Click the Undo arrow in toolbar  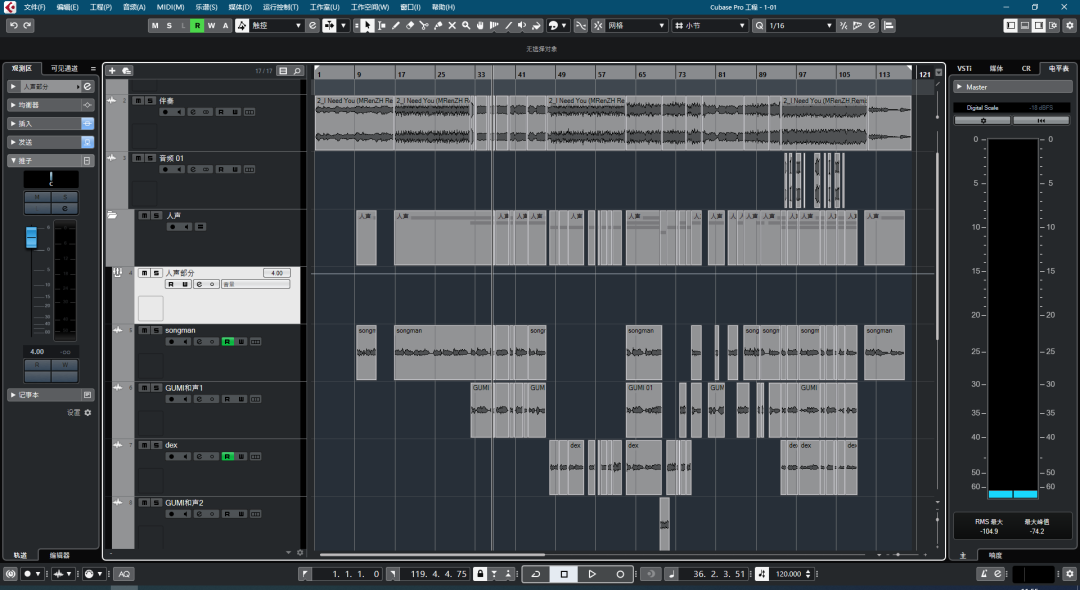coord(13,25)
